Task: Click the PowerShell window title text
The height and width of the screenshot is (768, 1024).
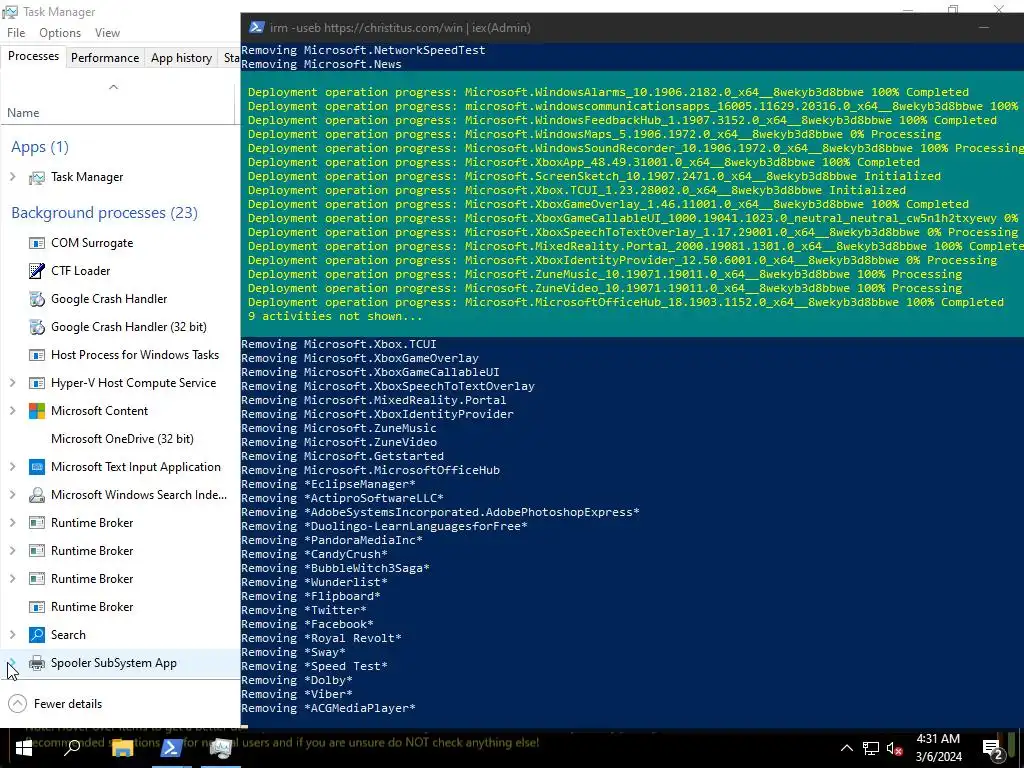Action: (x=400, y=28)
